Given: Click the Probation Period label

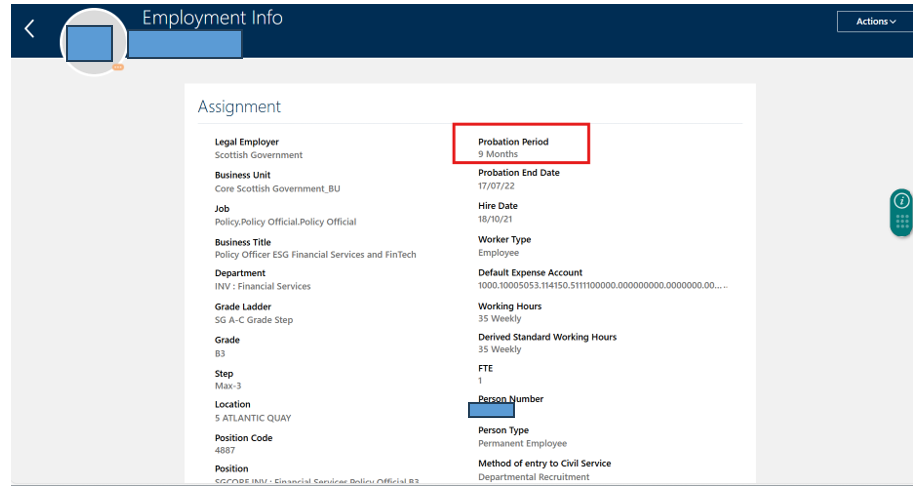Looking at the screenshot, I should click(x=513, y=141).
